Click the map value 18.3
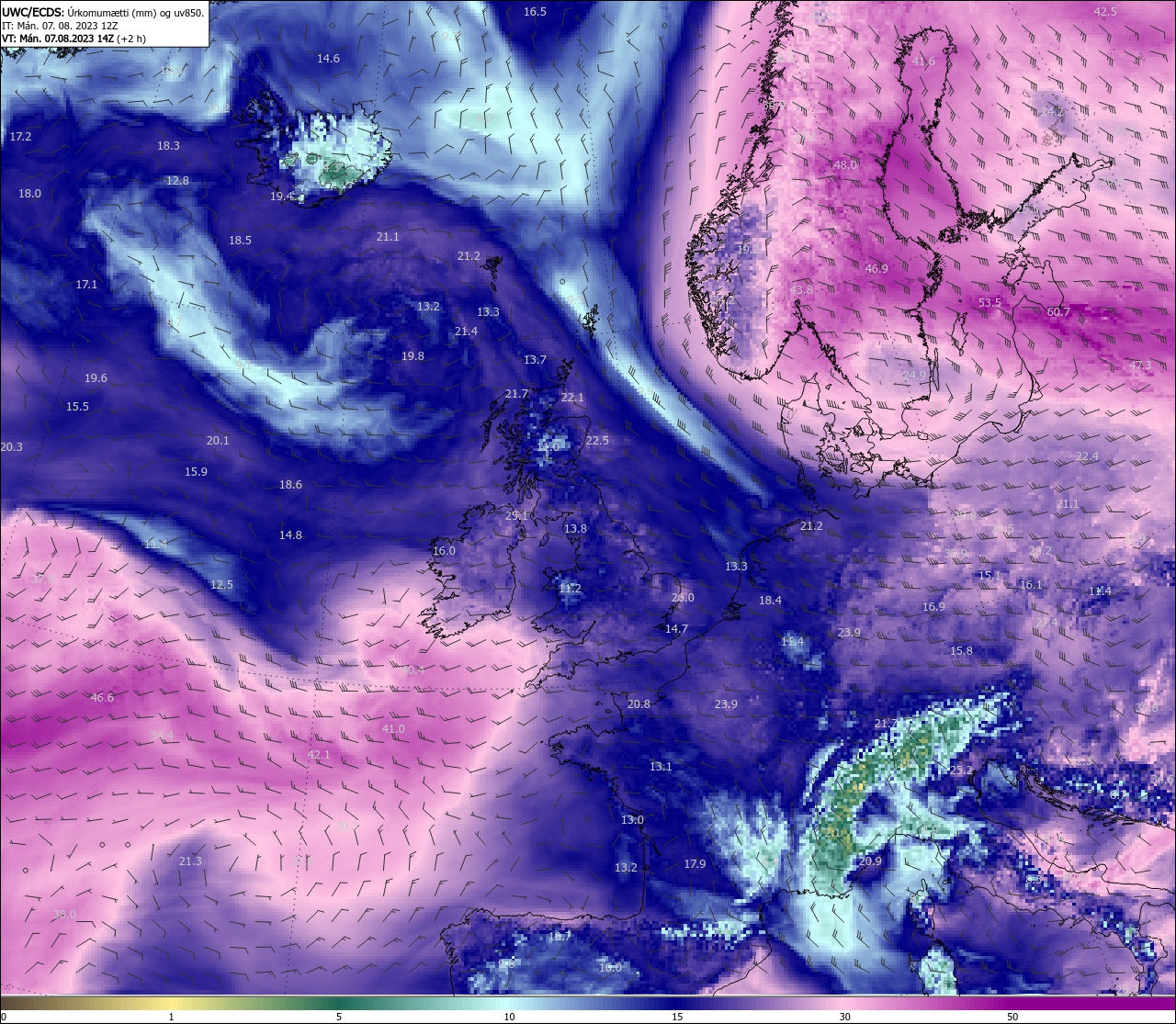Image resolution: width=1176 pixels, height=1024 pixels. 168,146
